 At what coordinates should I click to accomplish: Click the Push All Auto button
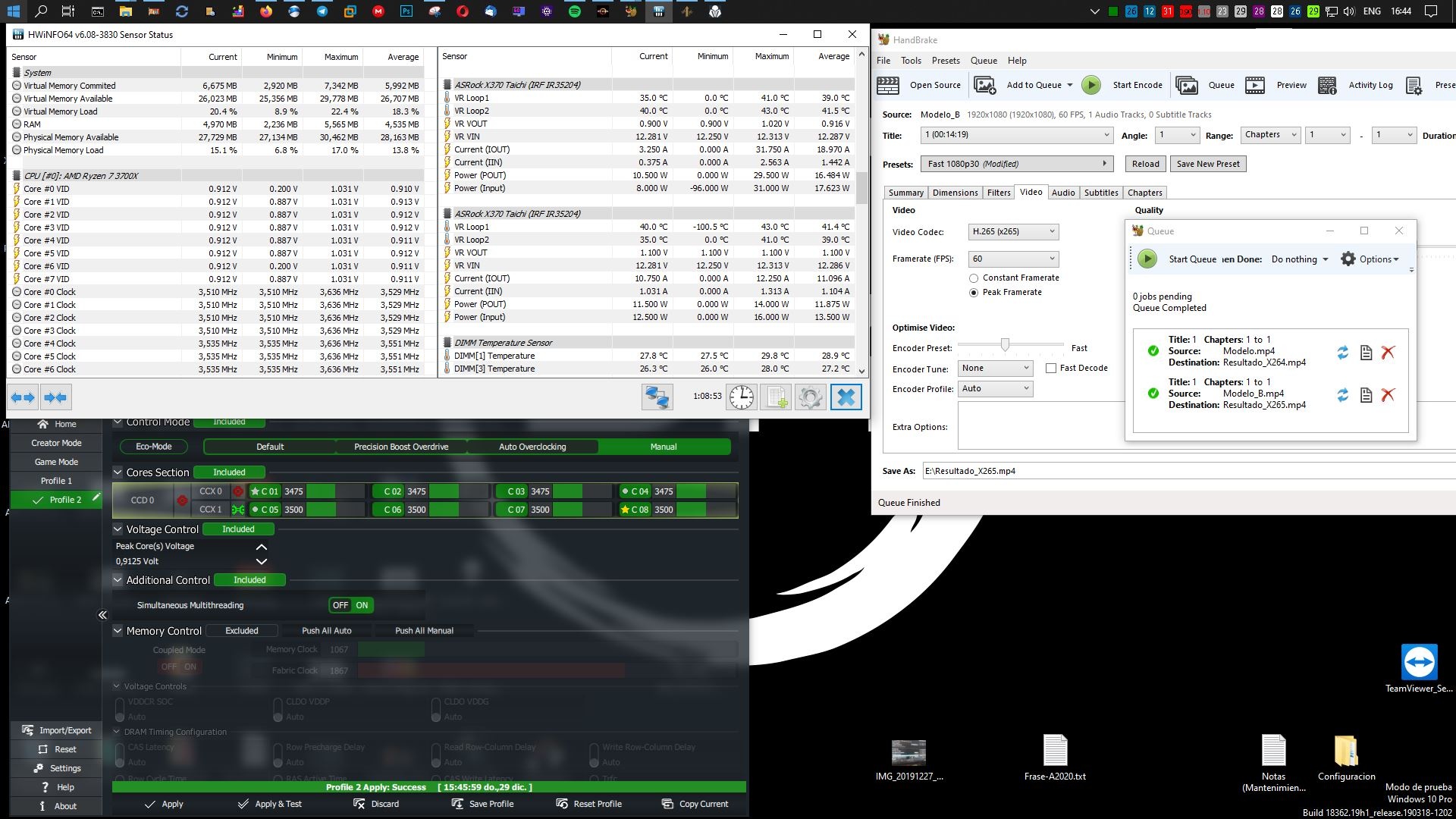coord(327,631)
